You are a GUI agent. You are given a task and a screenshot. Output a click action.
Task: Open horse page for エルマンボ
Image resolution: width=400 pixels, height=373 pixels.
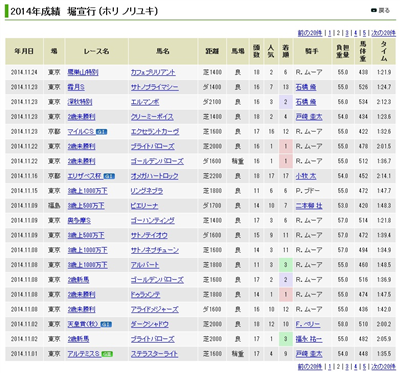point(145,102)
